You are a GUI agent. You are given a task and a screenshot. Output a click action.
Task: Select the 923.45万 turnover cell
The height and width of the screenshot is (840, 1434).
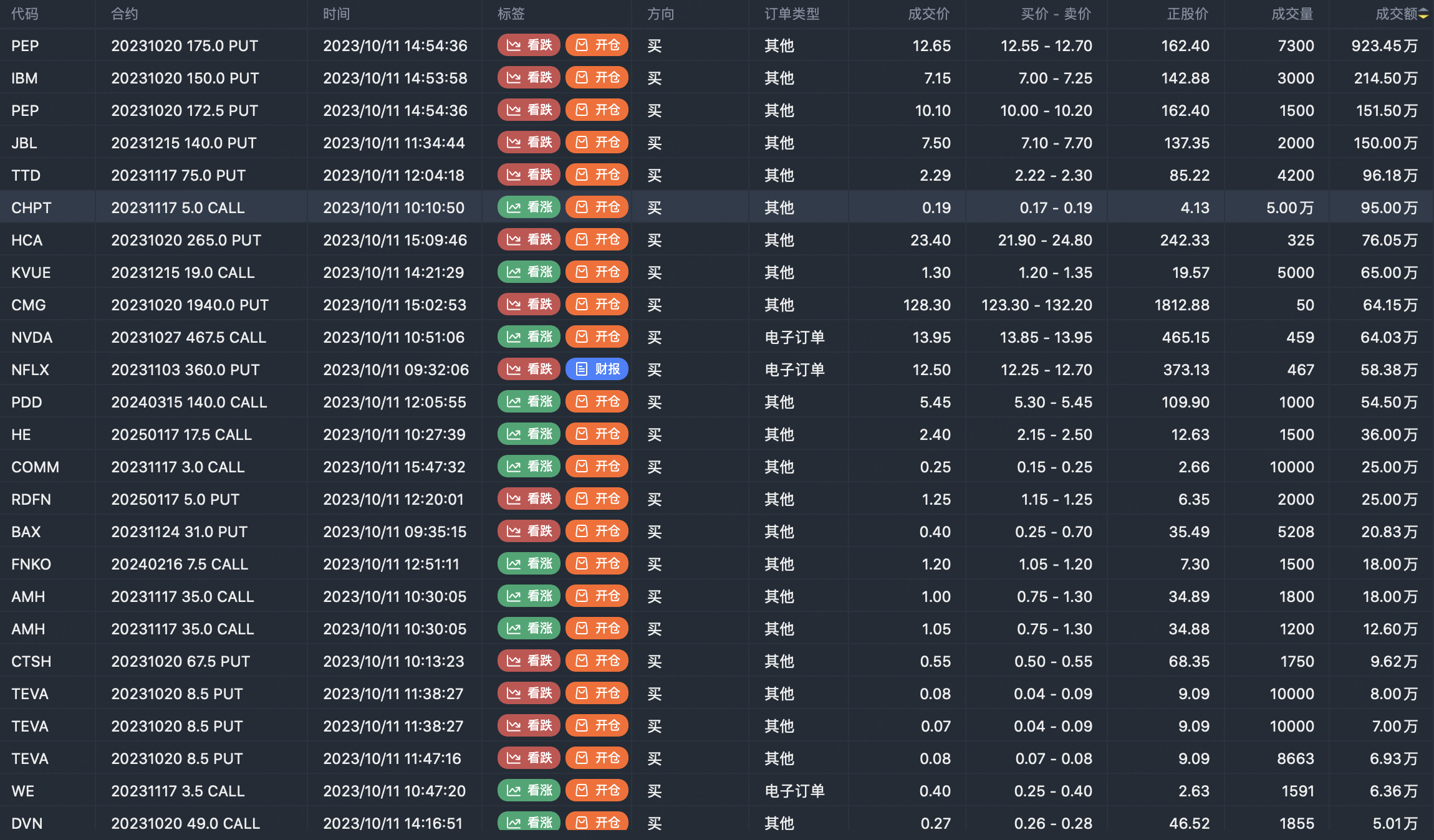tap(1384, 45)
